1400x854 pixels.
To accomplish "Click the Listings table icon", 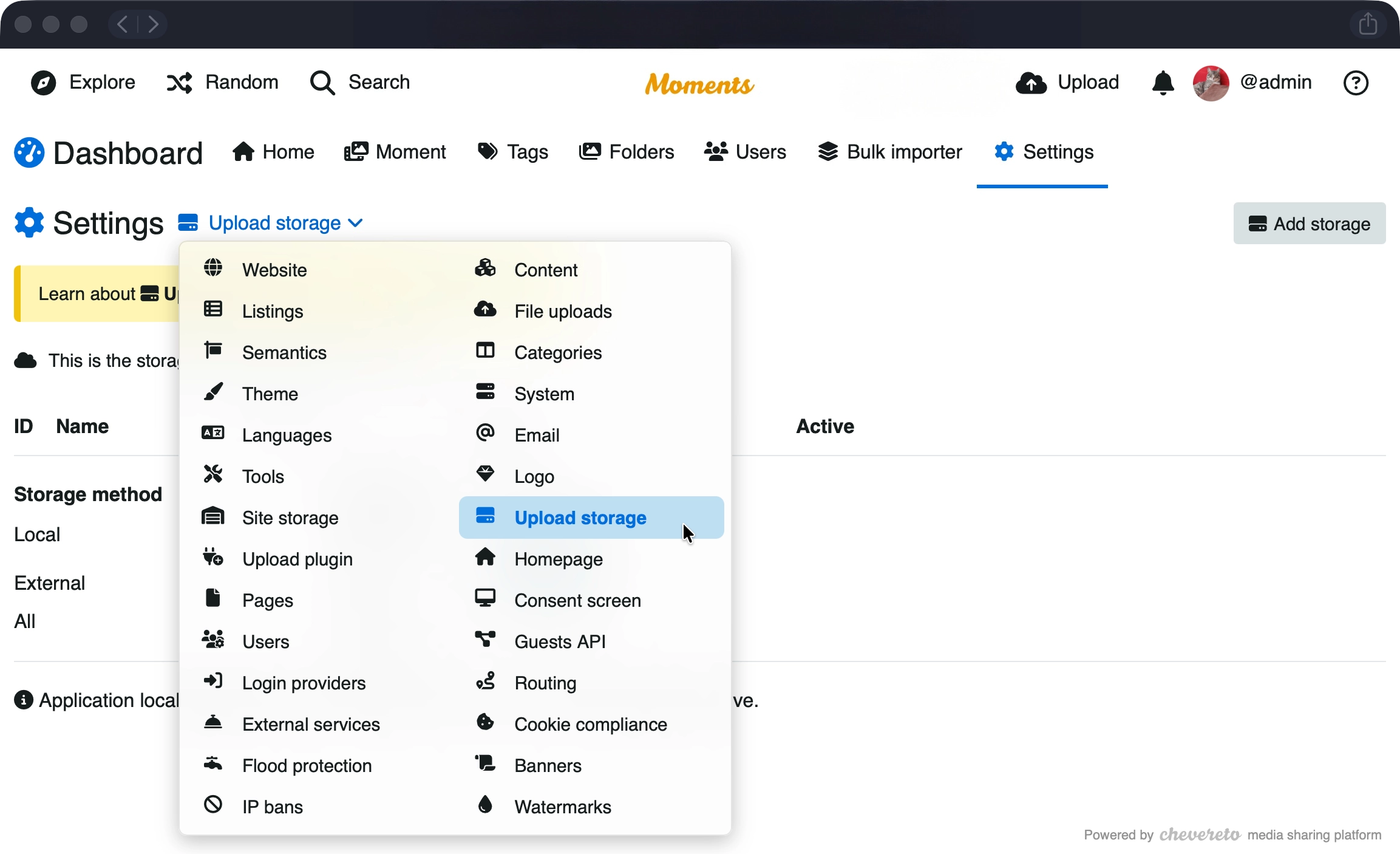I will click(213, 309).
